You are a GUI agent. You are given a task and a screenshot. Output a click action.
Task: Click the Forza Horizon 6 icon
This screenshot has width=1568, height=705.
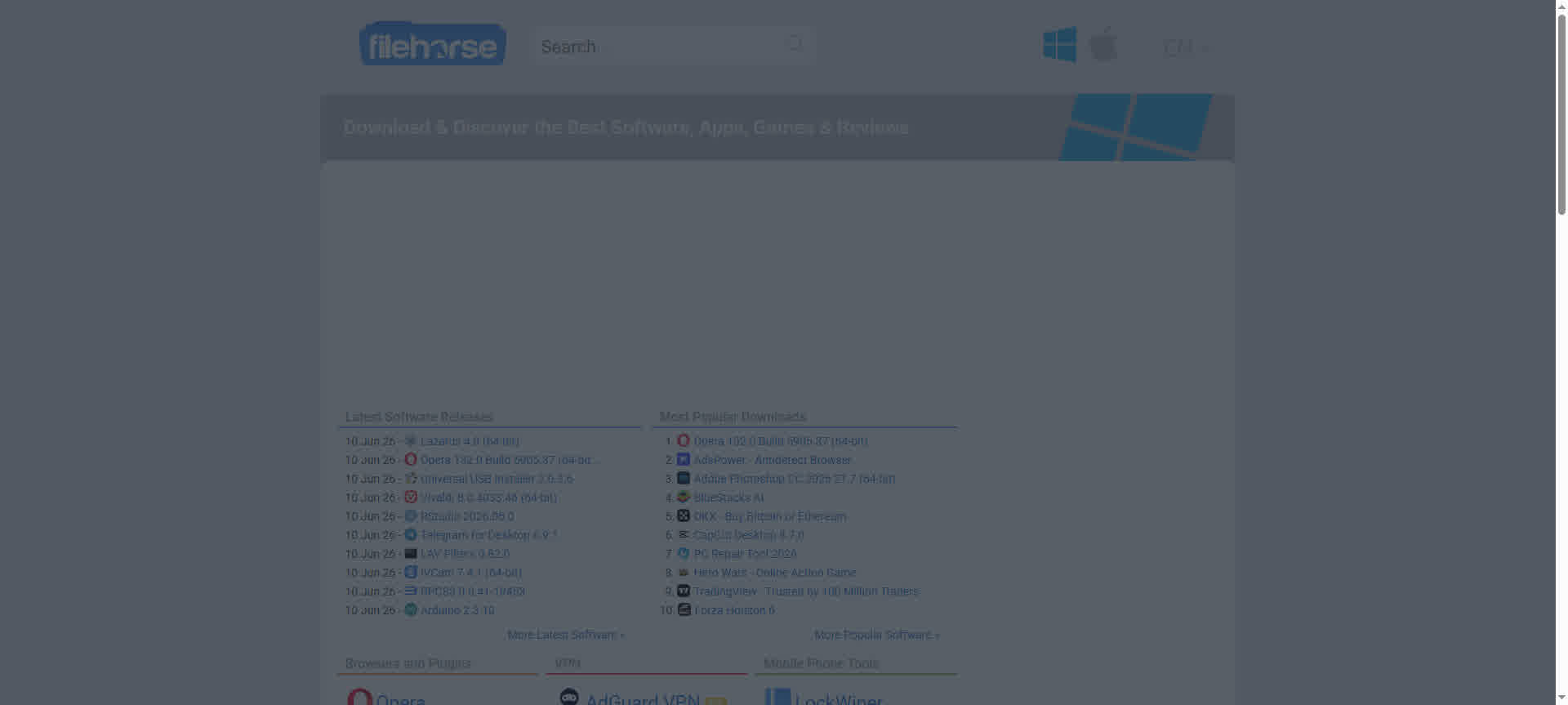click(x=684, y=610)
